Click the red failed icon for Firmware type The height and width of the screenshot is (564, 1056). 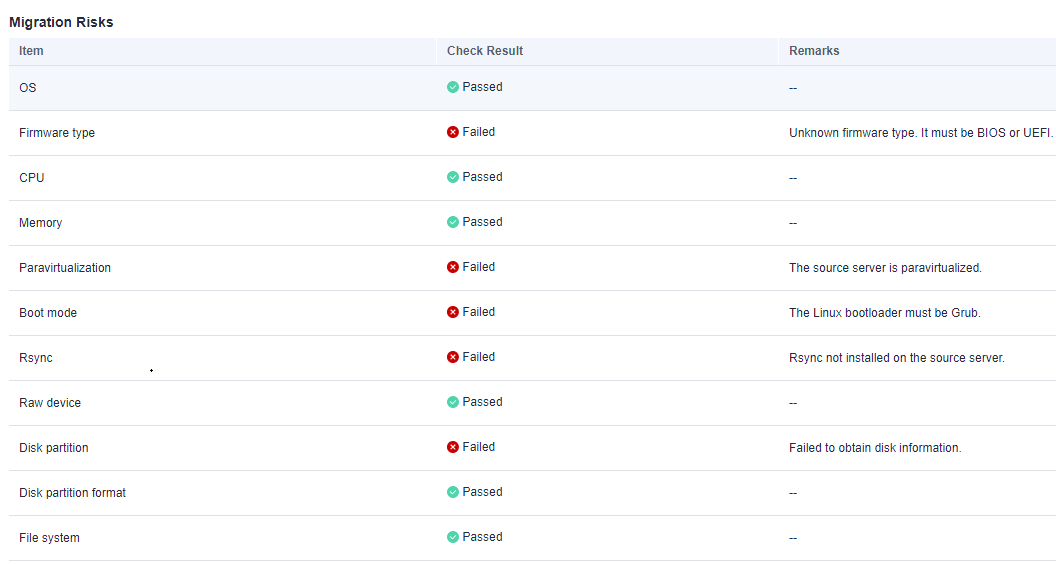(453, 132)
